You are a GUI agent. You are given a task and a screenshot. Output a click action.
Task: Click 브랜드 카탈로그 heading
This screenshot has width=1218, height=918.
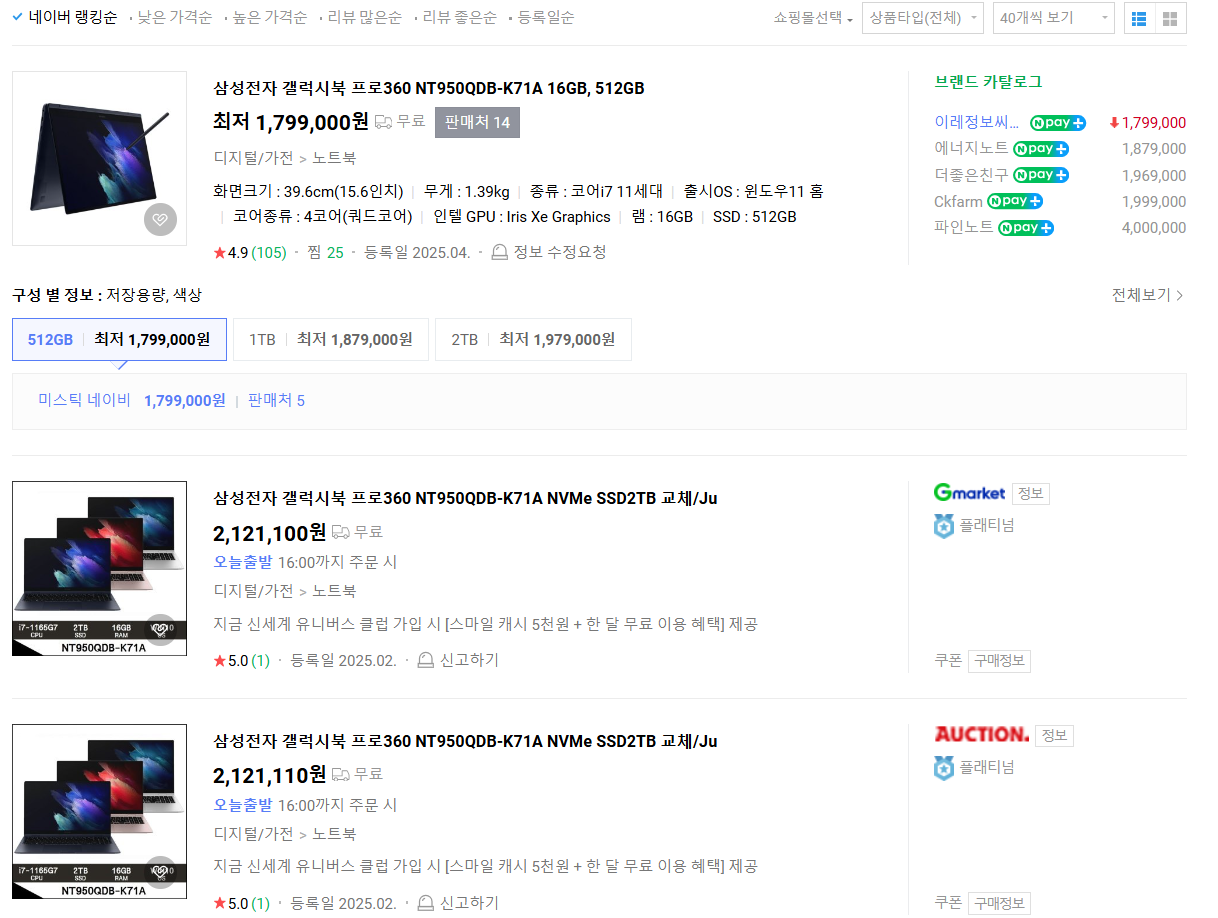[x=988, y=82]
